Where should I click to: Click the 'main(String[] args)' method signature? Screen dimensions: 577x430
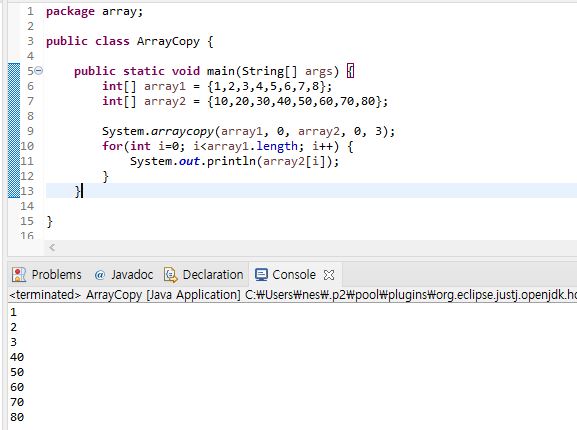pos(273,71)
